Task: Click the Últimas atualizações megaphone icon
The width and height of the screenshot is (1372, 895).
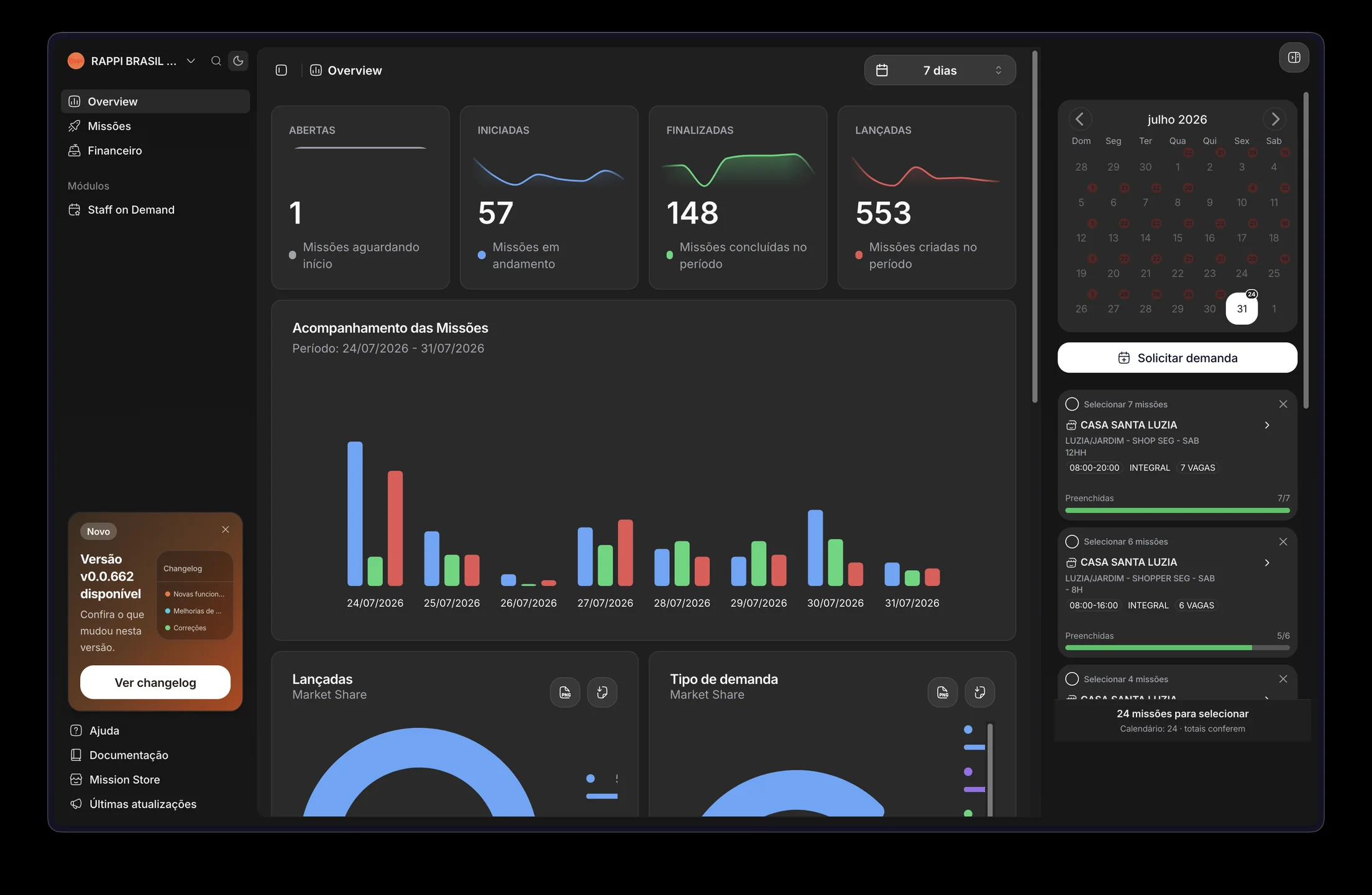Action: [76, 804]
